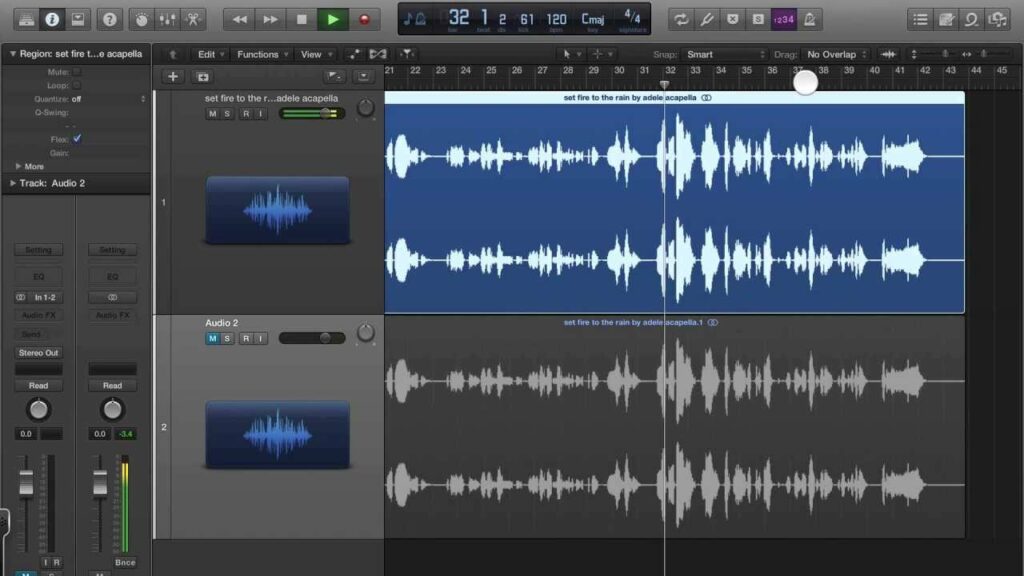The image size is (1024, 576).
Task: Toggle the Solo S transport button
Action: click(758, 20)
